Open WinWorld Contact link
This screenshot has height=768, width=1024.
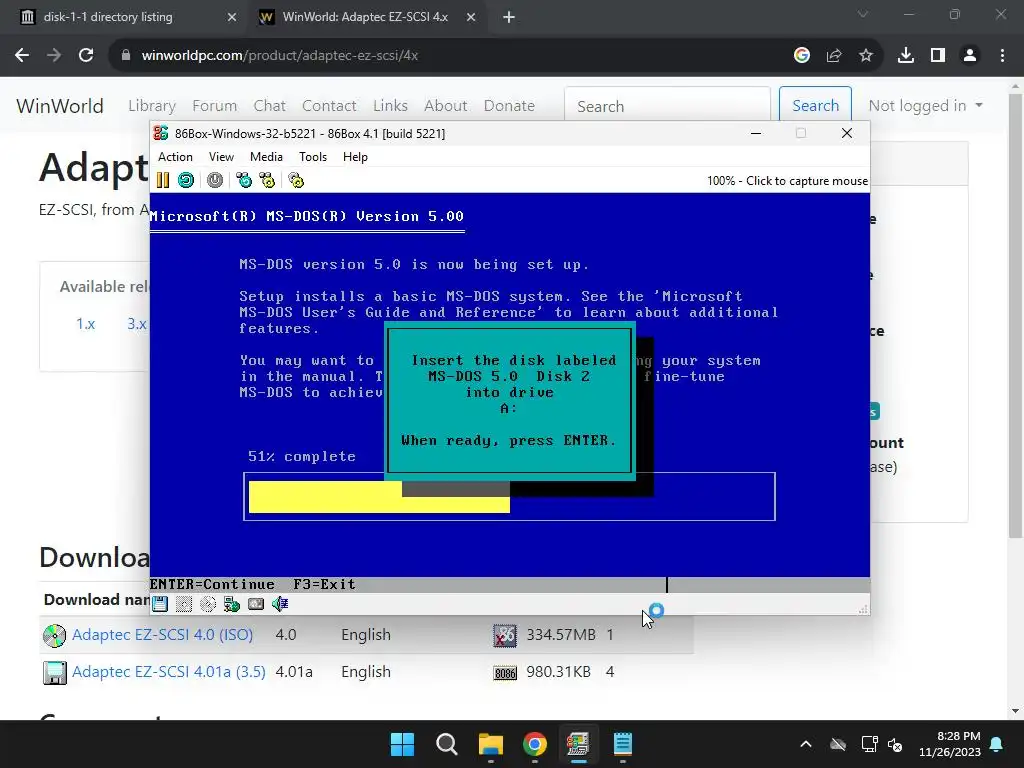tap(329, 106)
